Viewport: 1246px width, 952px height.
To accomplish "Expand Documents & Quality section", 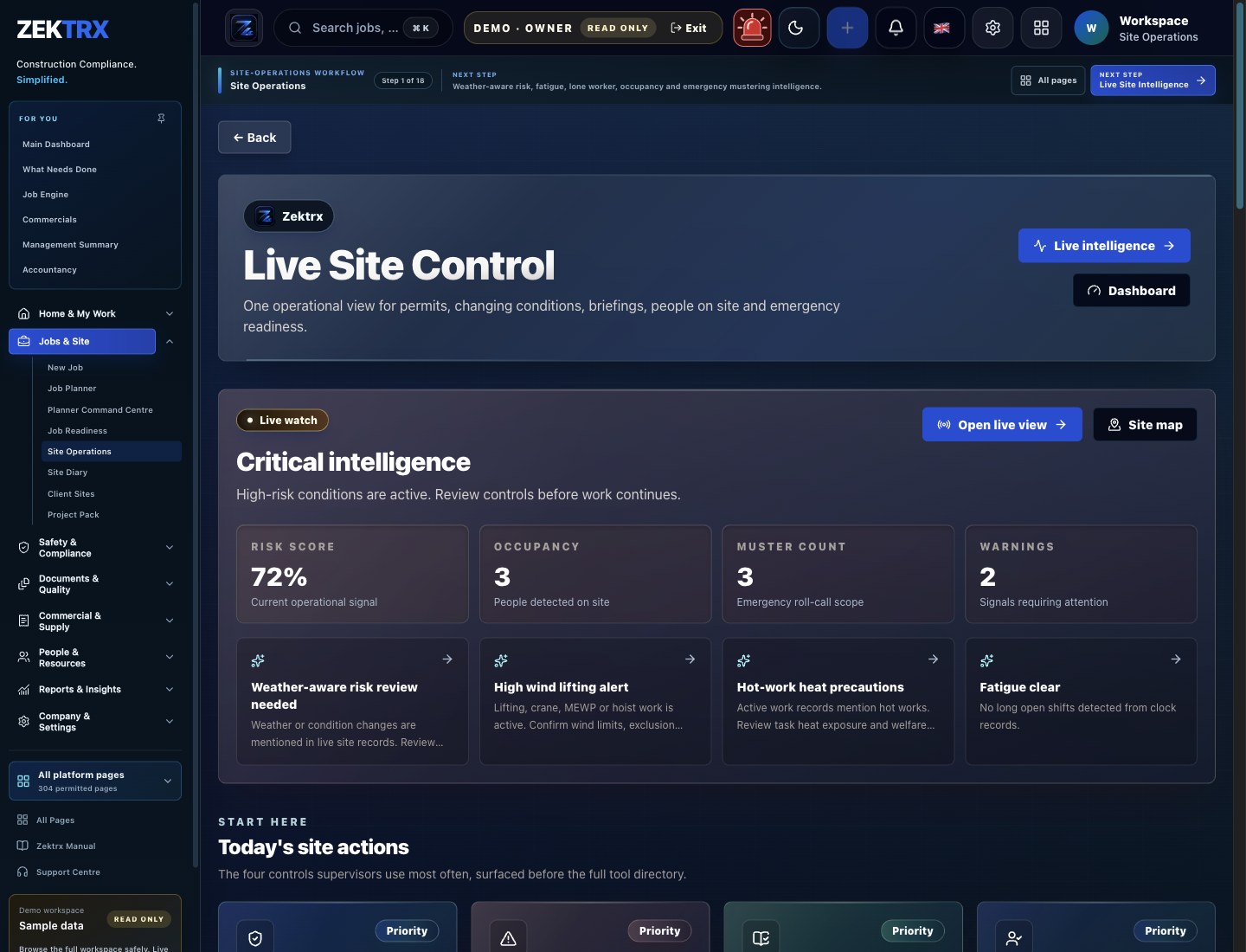I will pos(170,583).
